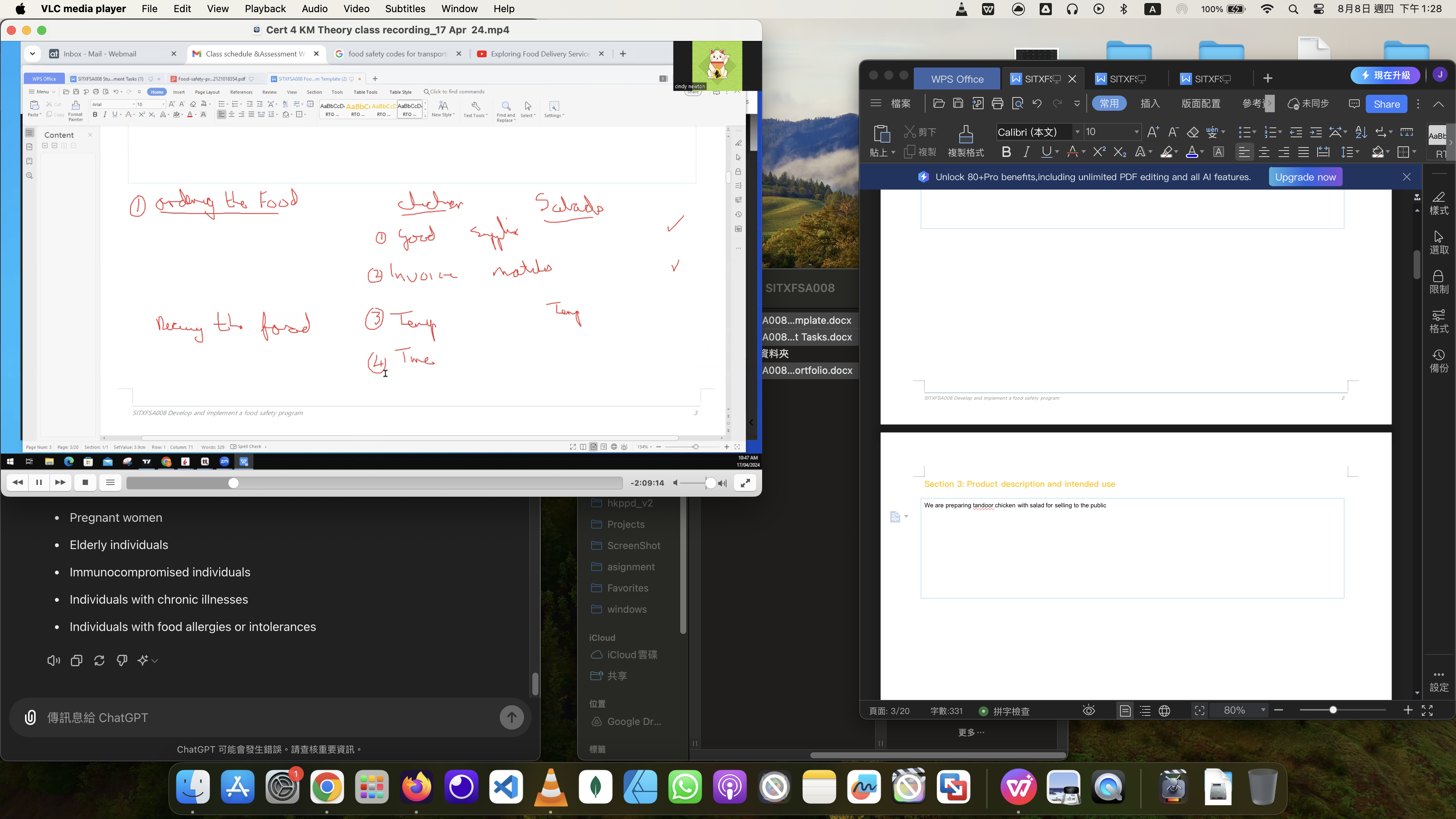Click the Open folder icon in WPS
Viewport: 1456px width, 819px height.
coord(939,104)
